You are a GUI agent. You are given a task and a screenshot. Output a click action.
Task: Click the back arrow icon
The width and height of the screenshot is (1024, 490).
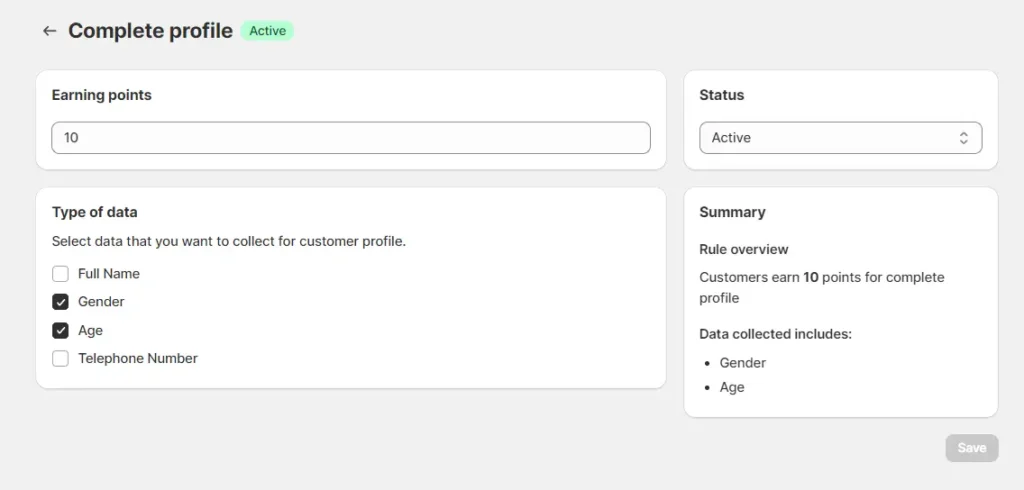click(49, 31)
